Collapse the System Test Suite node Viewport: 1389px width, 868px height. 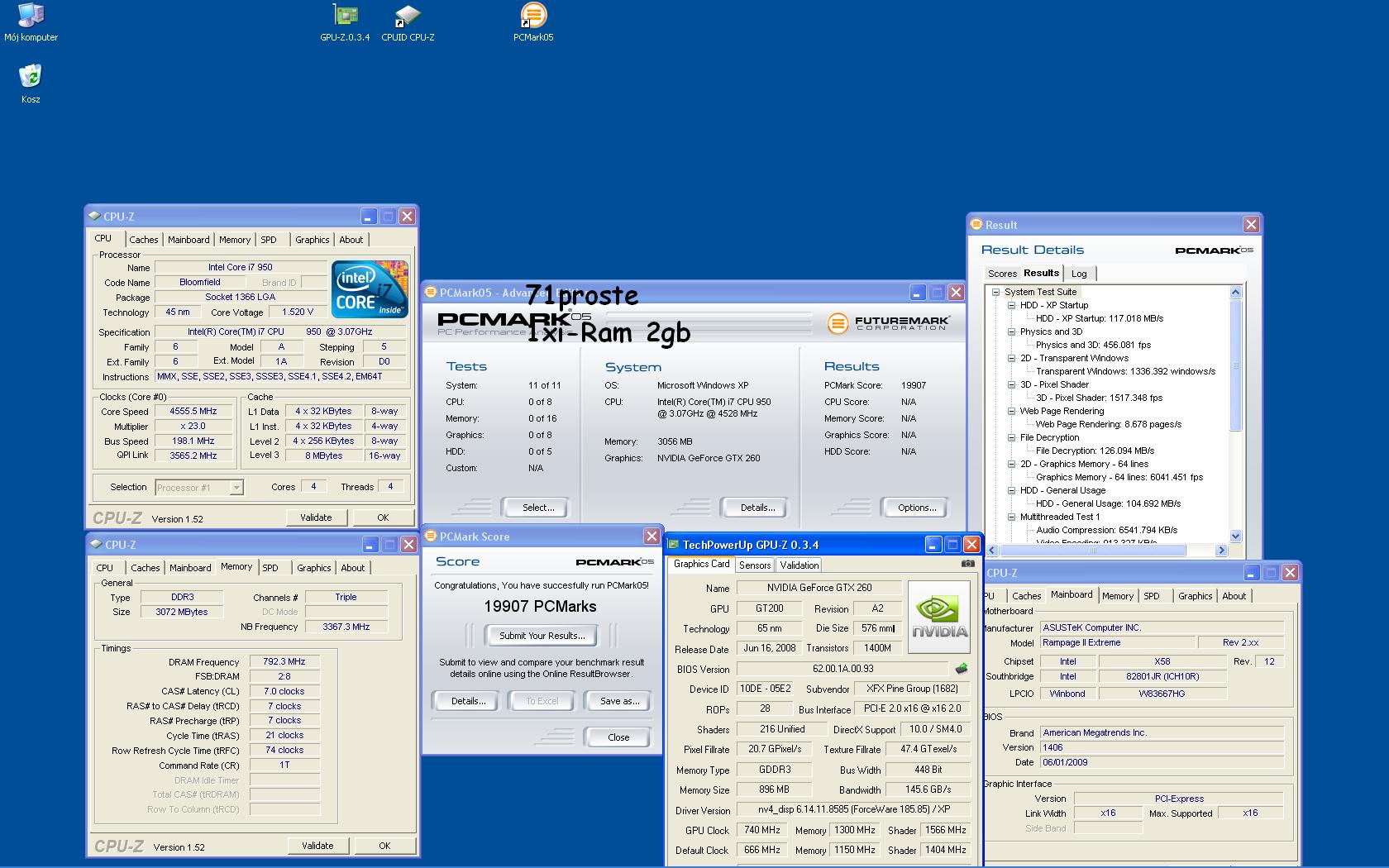(996, 292)
